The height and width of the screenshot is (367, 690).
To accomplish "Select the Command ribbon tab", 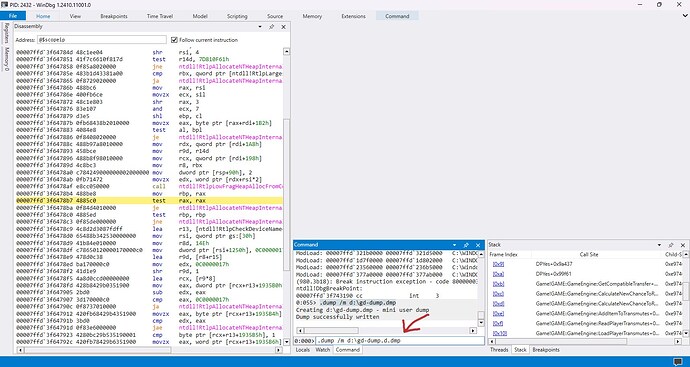I will [397, 16].
